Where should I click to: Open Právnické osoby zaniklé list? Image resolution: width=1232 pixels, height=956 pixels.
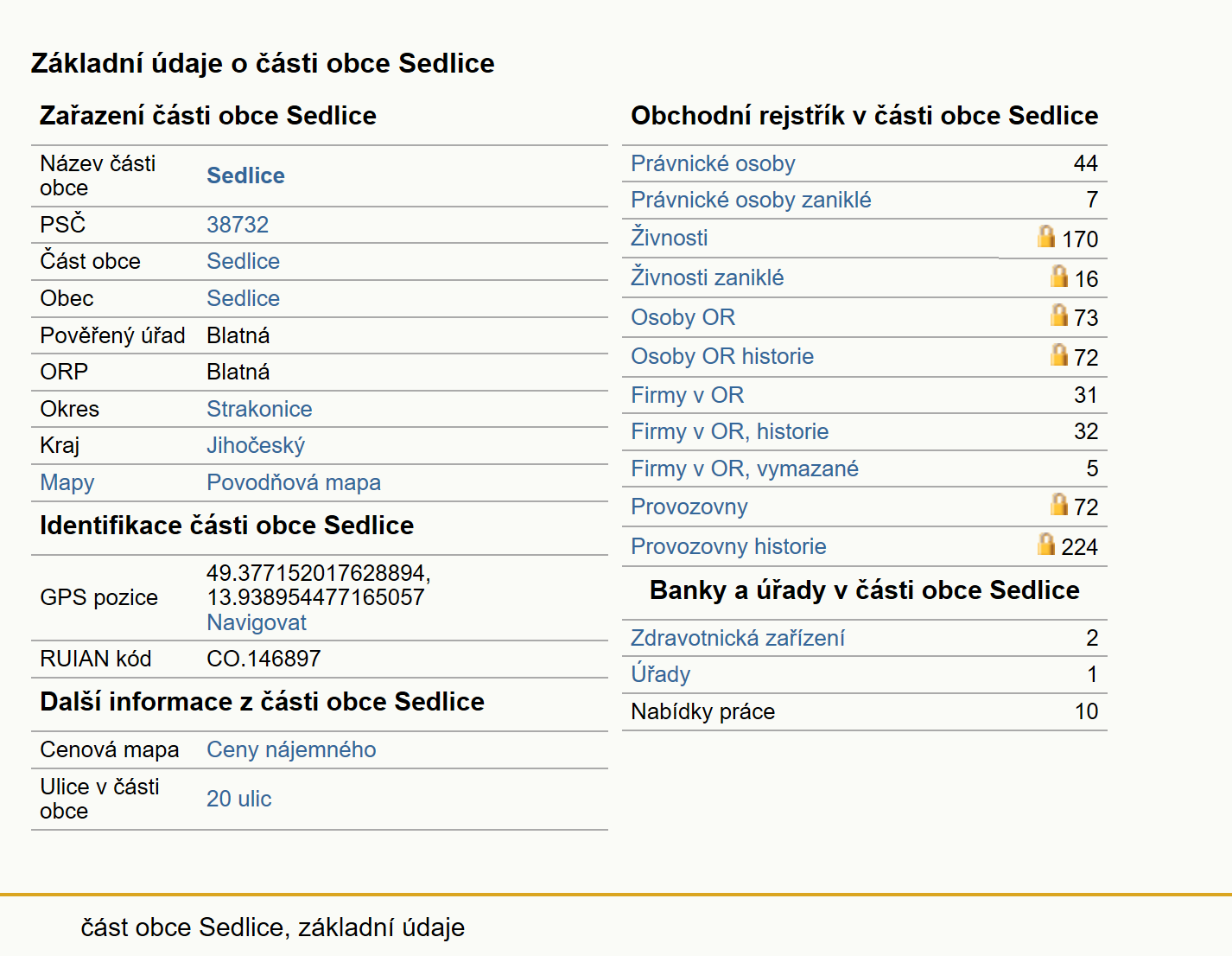coord(751,200)
